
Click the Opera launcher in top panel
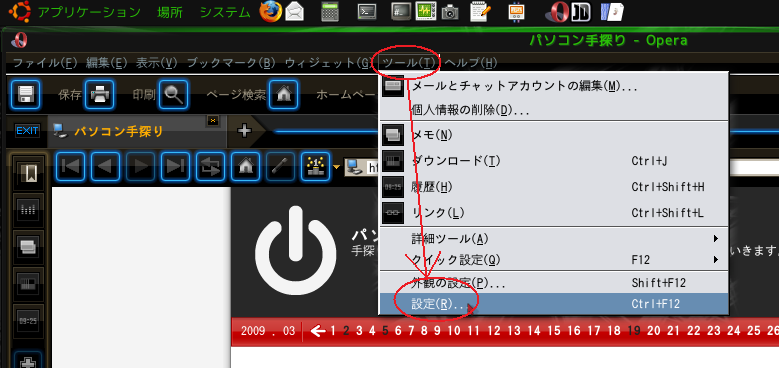[x=556, y=12]
